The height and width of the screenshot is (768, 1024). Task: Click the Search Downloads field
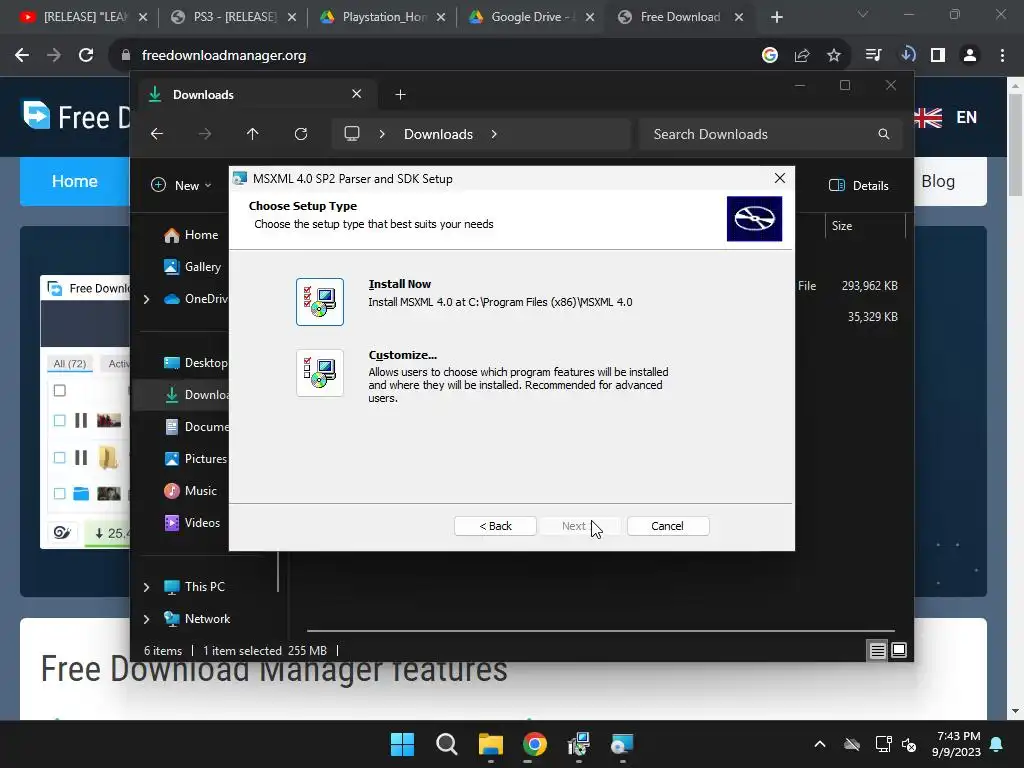pos(771,134)
